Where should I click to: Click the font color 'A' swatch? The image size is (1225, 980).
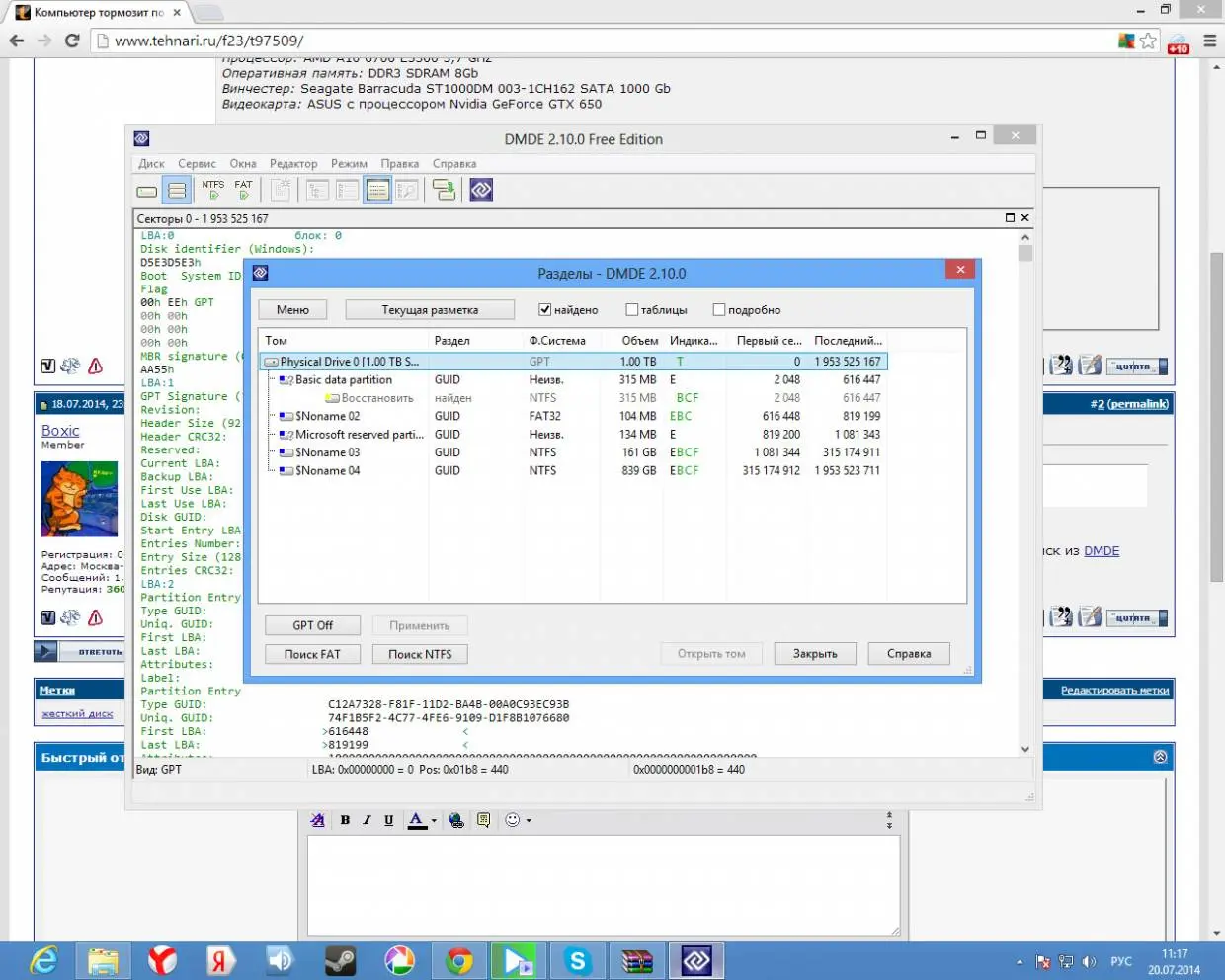tap(416, 820)
